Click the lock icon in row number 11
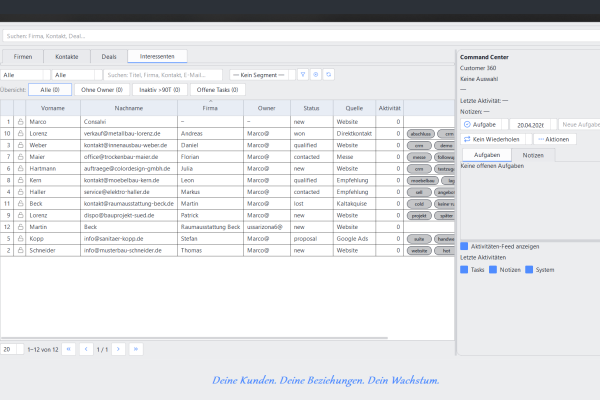600x400 pixels. (x=20, y=203)
